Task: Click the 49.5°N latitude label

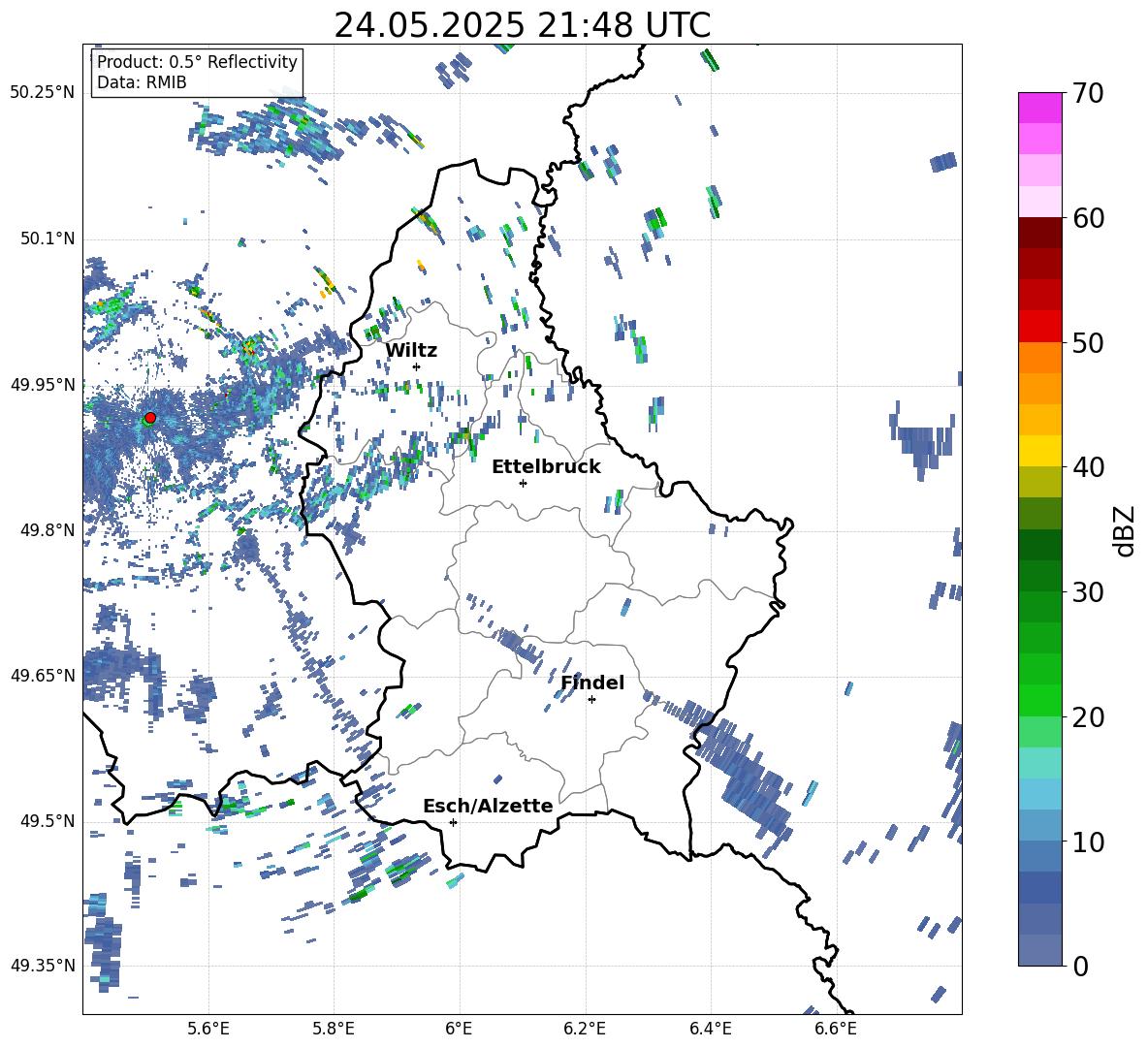Action: 47,820
